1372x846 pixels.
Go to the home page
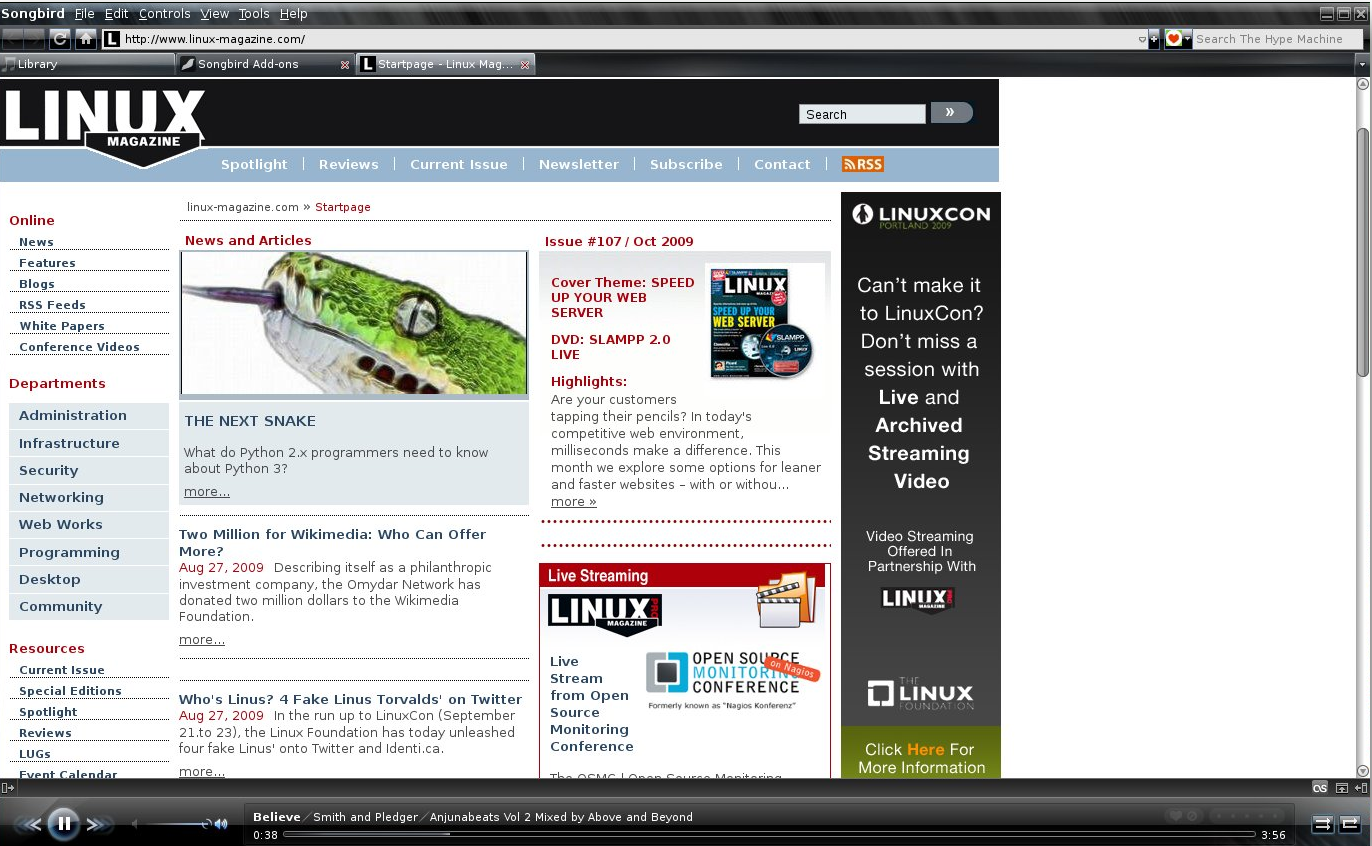86,39
